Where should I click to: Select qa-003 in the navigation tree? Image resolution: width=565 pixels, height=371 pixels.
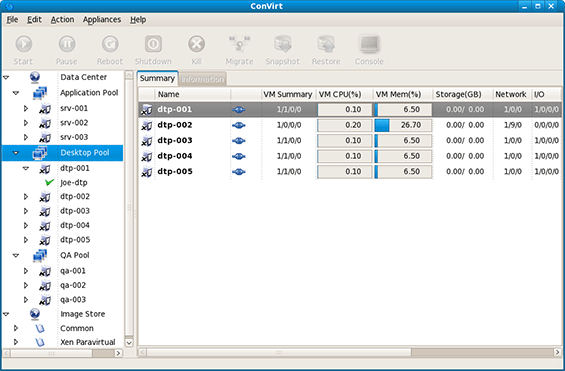click(73, 300)
